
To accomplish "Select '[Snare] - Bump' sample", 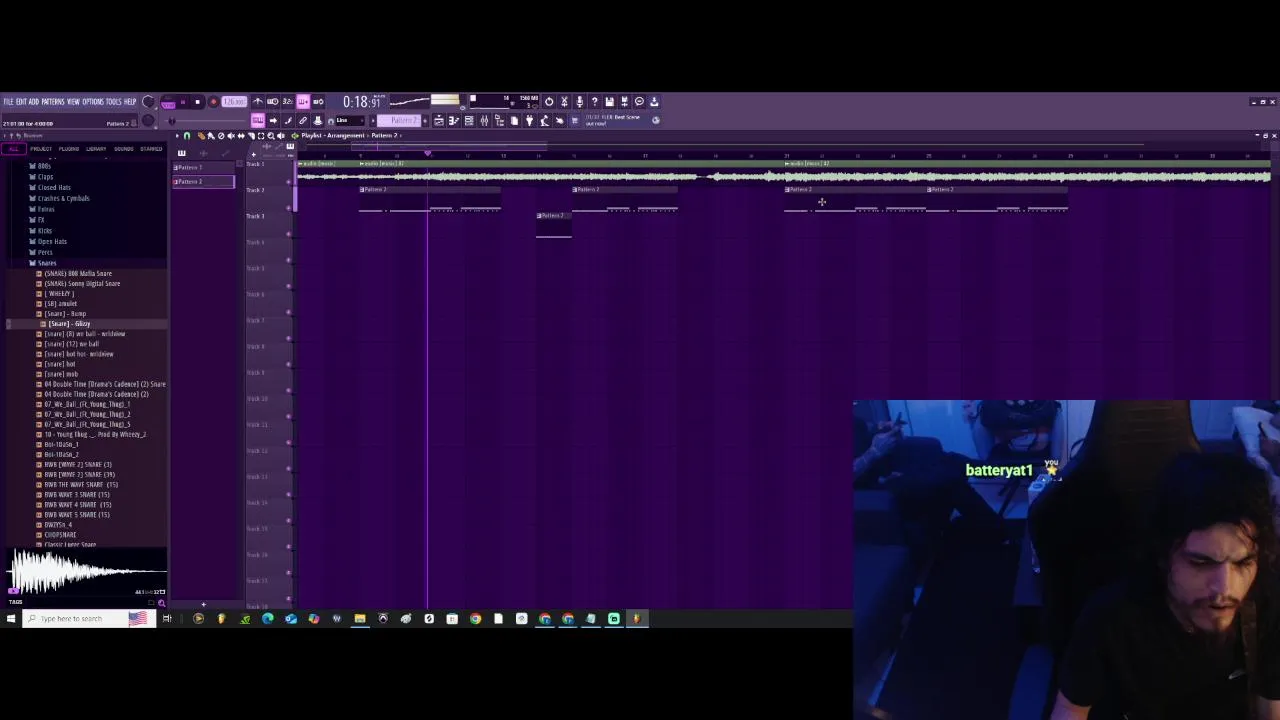I will 65,314.
